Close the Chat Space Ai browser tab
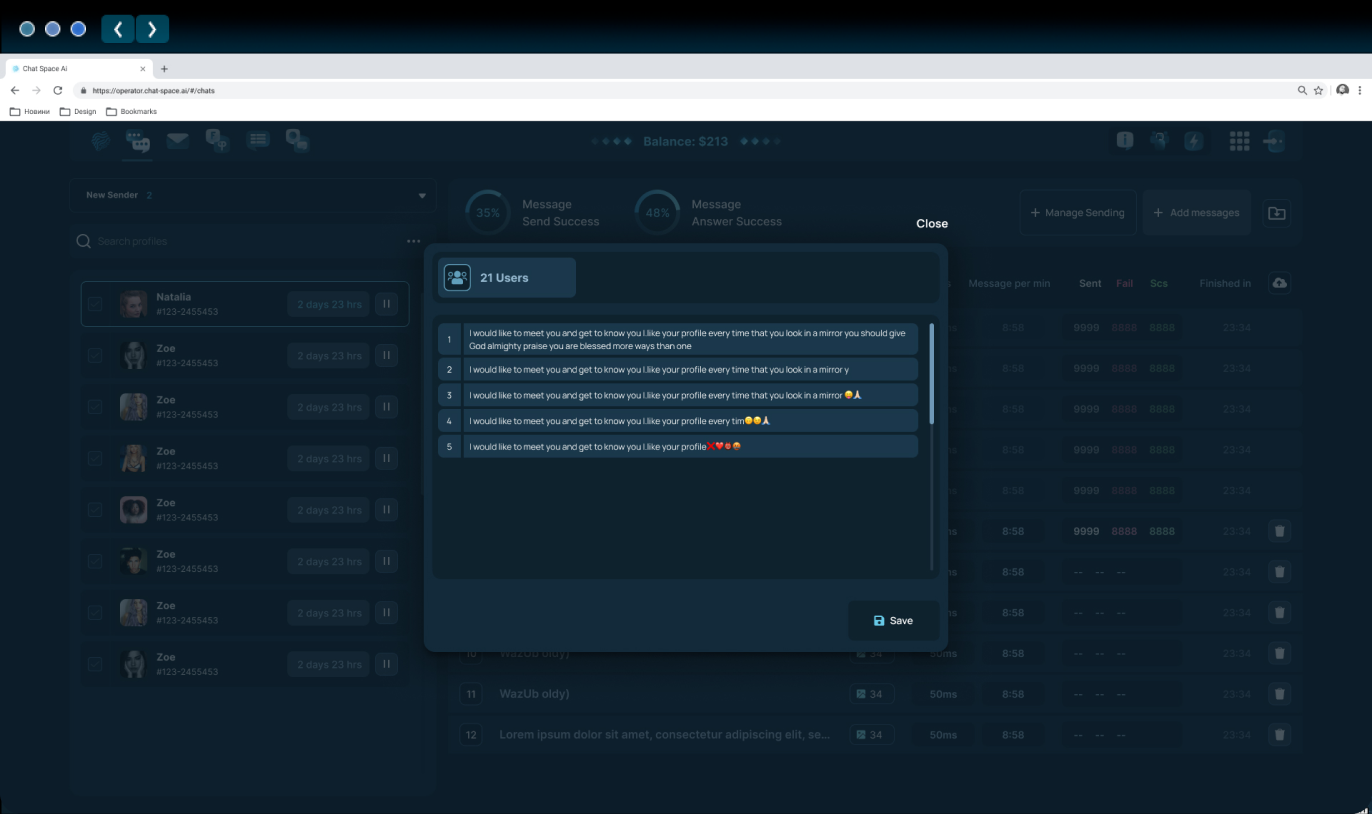Viewport: 1372px width, 814px height. (143, 69)
